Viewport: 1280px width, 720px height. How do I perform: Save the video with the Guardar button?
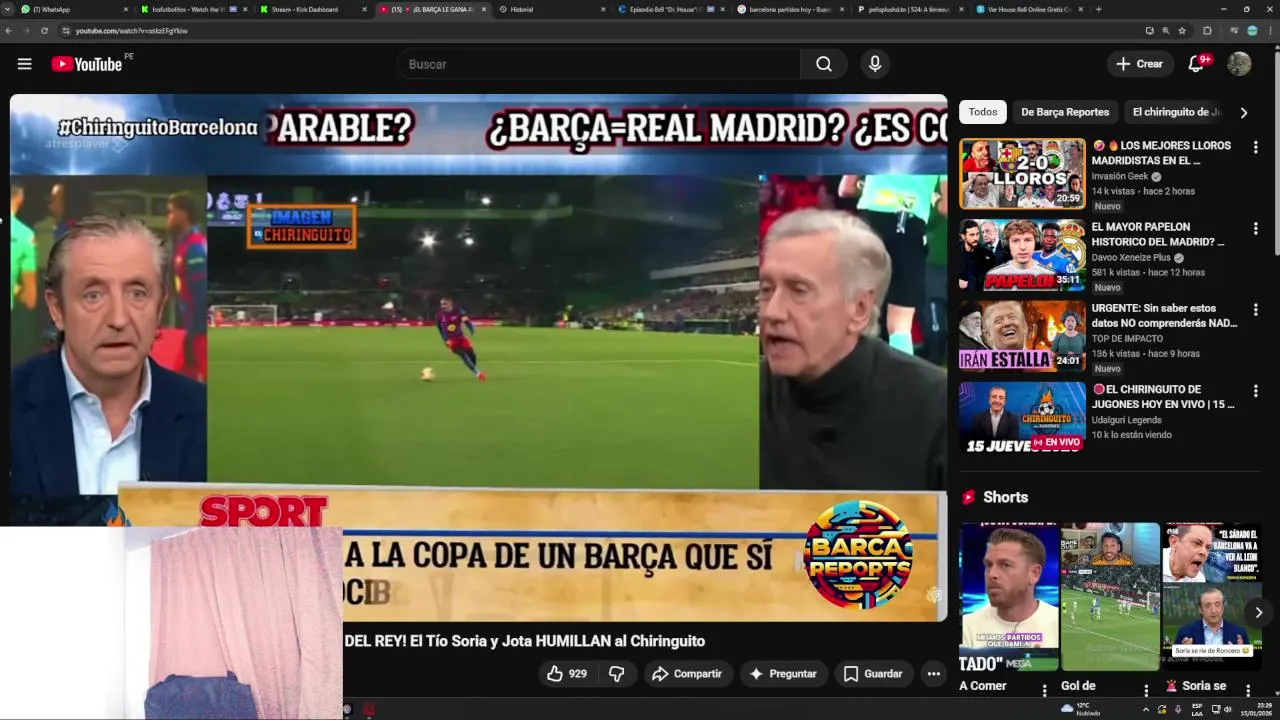872,674
